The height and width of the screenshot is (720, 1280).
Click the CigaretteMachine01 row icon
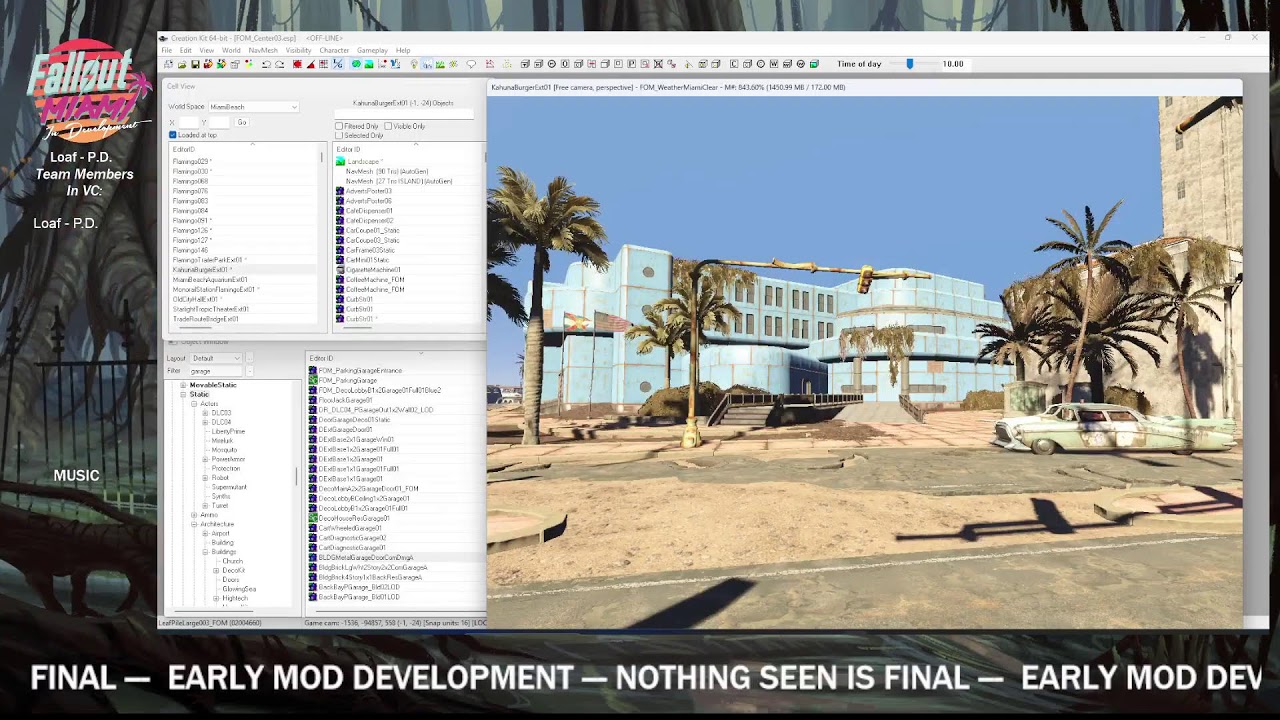click(340, 270)
